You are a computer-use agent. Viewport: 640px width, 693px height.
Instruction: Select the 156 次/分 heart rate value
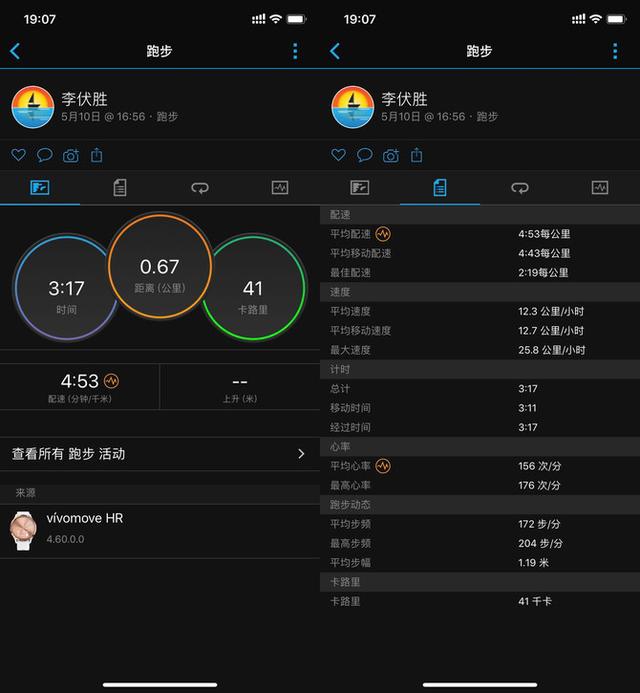[540, 466]
